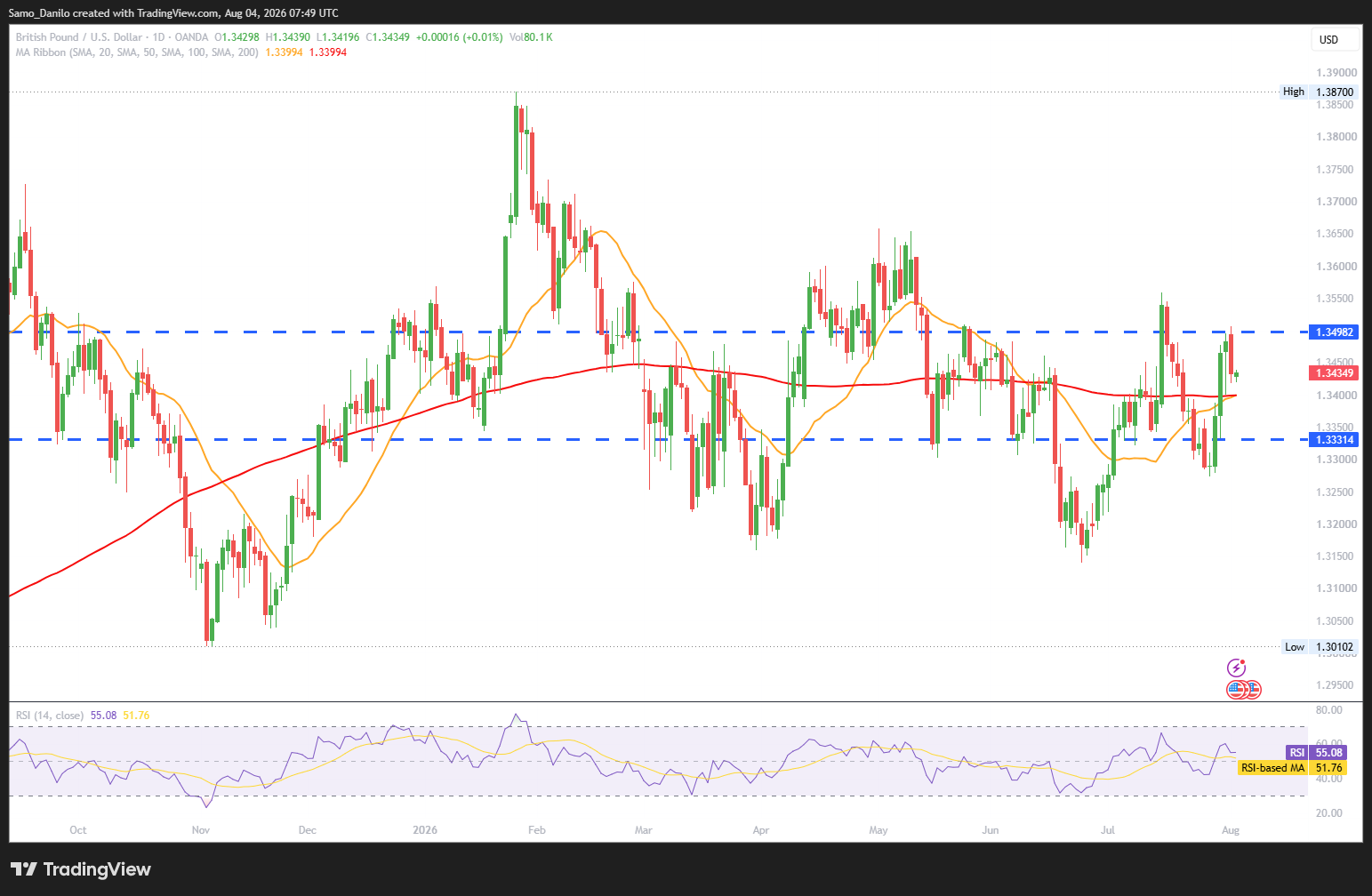Click the 20.00 RSI scale label
The width and height of the screenshot is (1372, 896).
tap(1329, 813)
